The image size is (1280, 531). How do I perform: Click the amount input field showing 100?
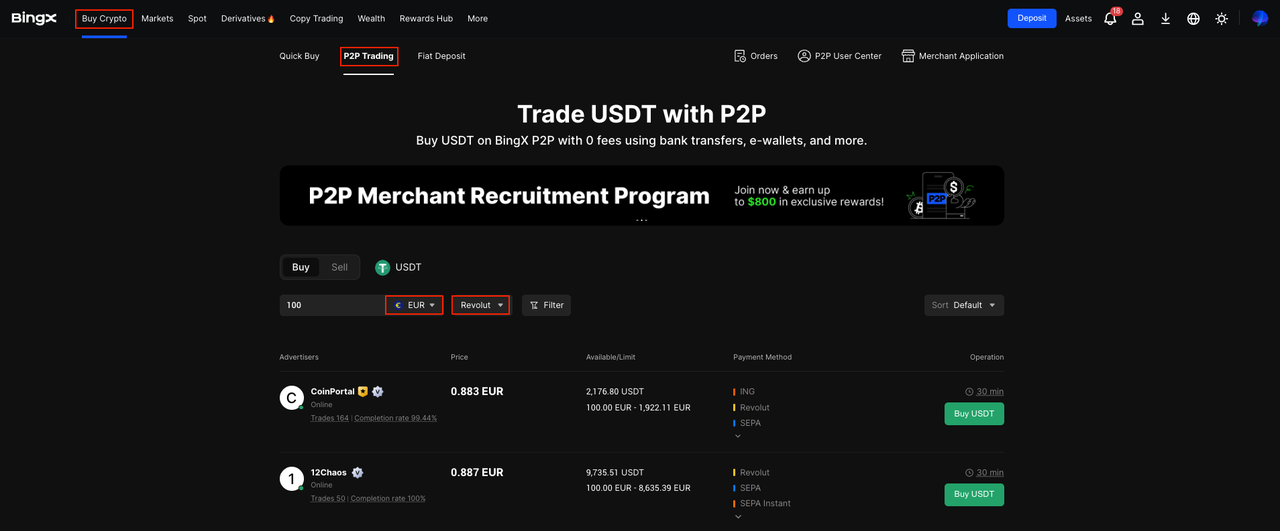point(330,305)
